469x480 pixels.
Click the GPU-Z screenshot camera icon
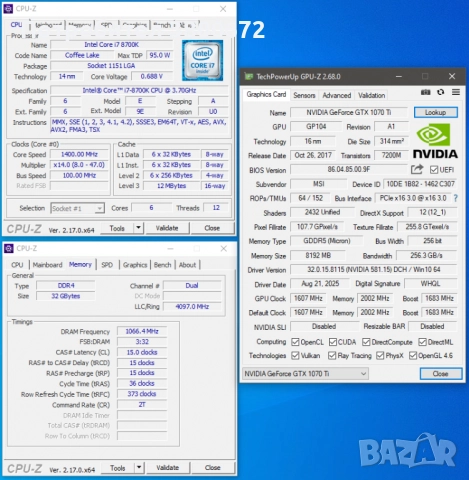[x=425, y=92]
